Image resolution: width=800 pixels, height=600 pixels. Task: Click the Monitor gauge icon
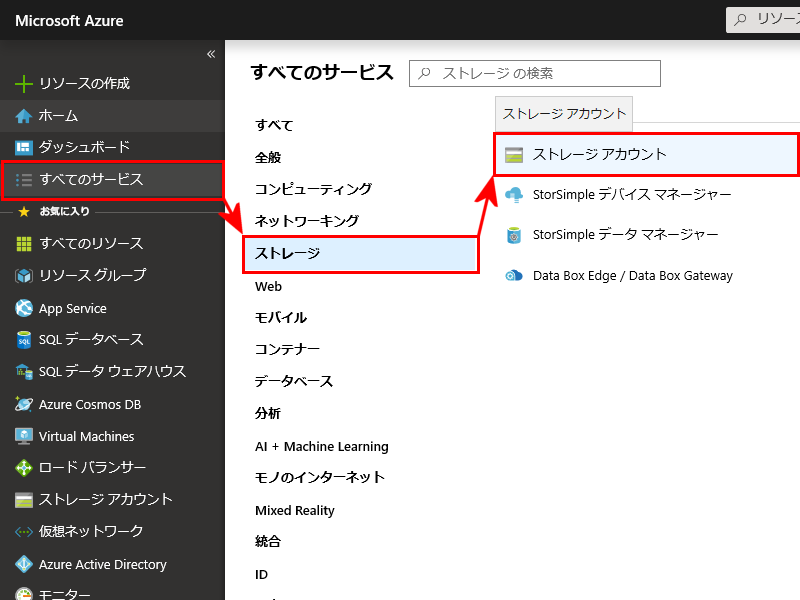(x=23, y=594)
